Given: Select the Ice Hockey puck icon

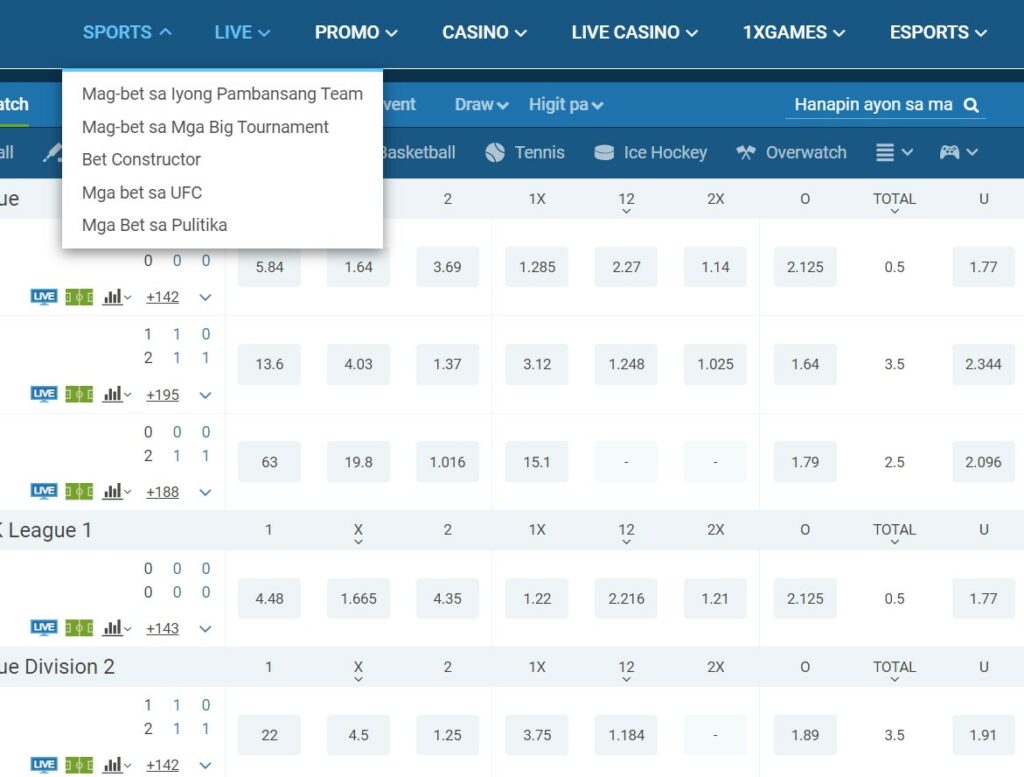Looking at the screenshot, I should coord(604,153).
